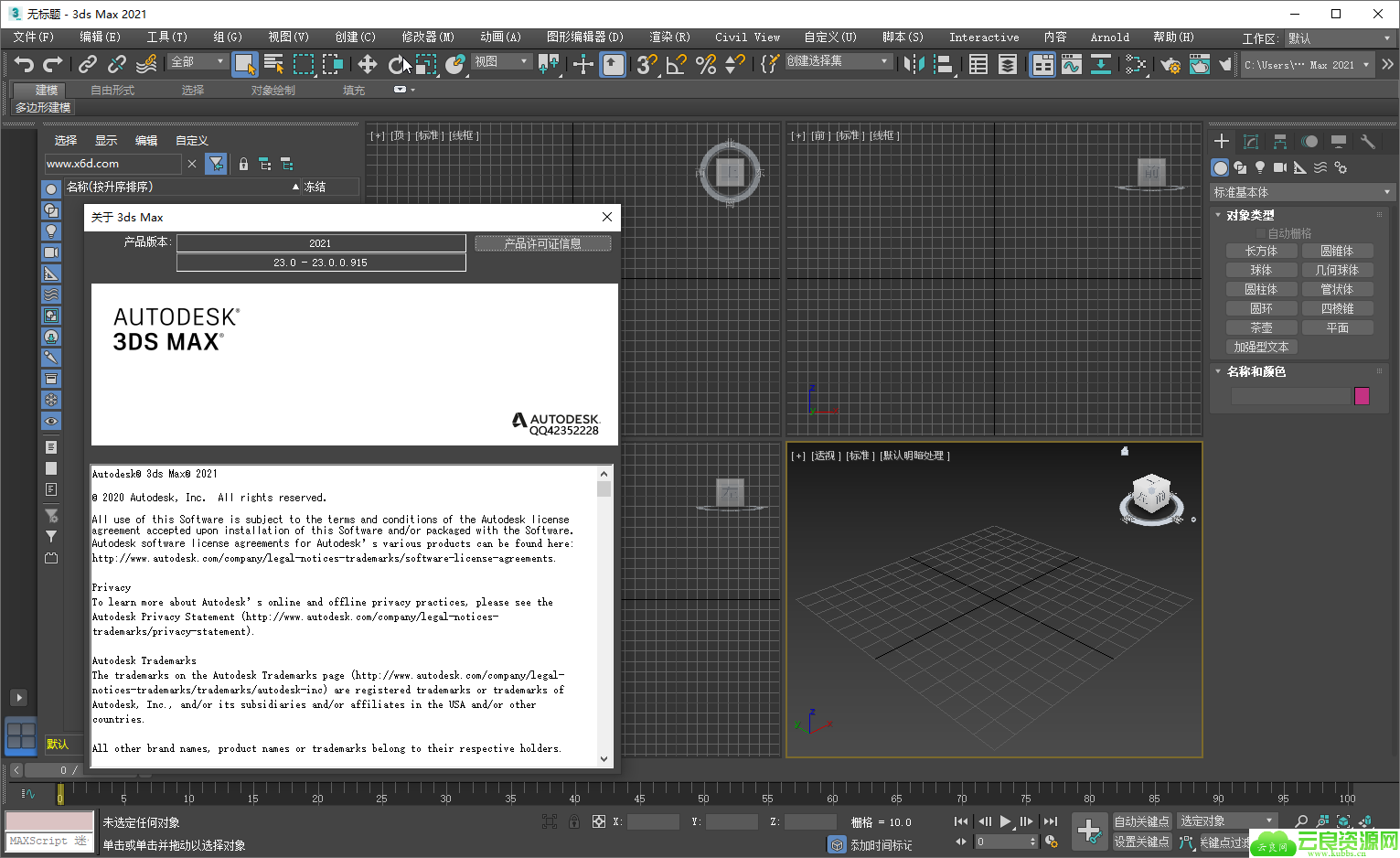Image resolution: width=1400 pixels, height=858 pixels.
Task: Collapse the 对象类型 rollout
Action: (1250, 215)
